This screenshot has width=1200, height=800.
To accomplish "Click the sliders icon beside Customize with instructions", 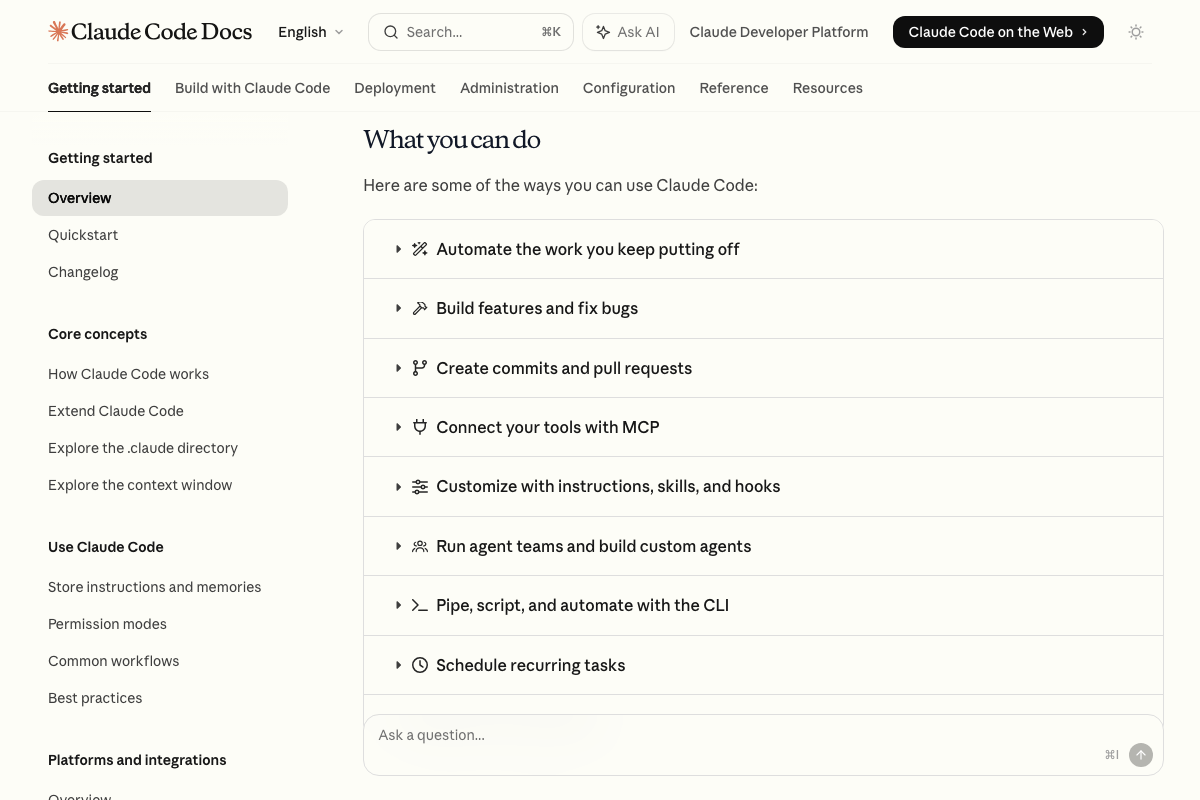I will click(420, 486).
